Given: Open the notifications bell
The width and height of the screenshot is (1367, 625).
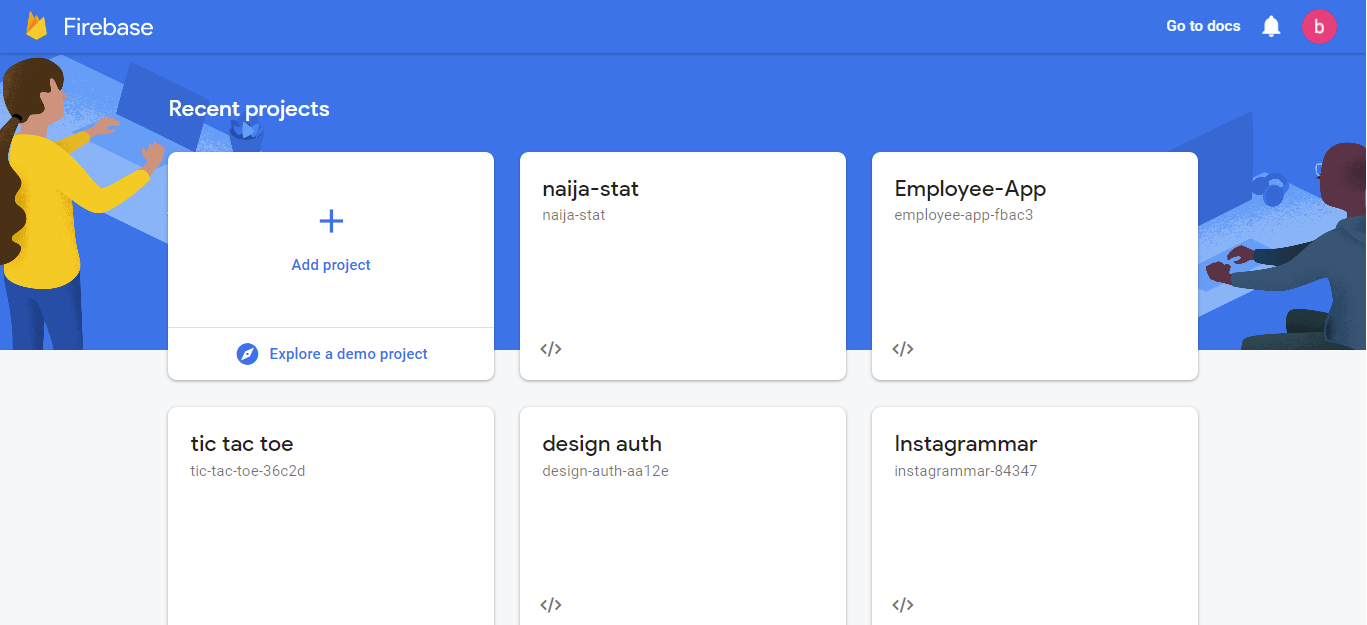Looking at the screenshot, I should click(1271, 26).
